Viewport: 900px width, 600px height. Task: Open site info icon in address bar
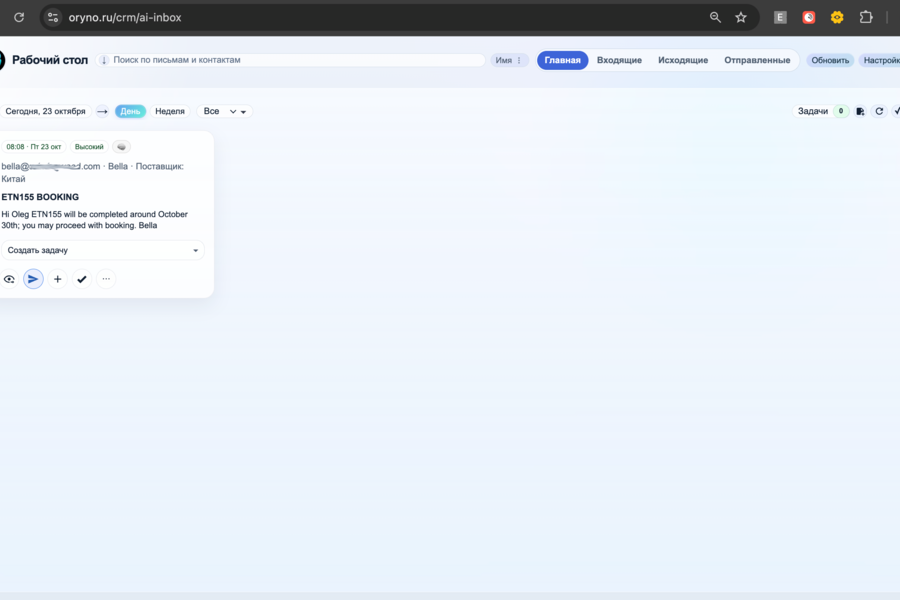point(53,17)
